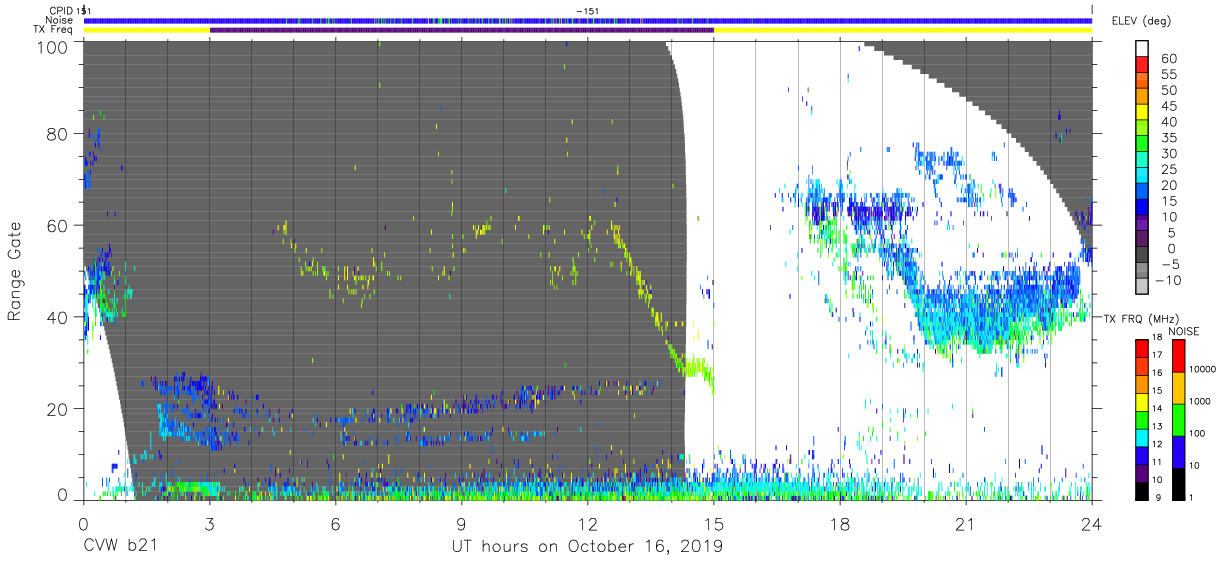Click the '15' tick on UT hours axis
This screenshot has height=567, width=1228.
coord(714,524)
